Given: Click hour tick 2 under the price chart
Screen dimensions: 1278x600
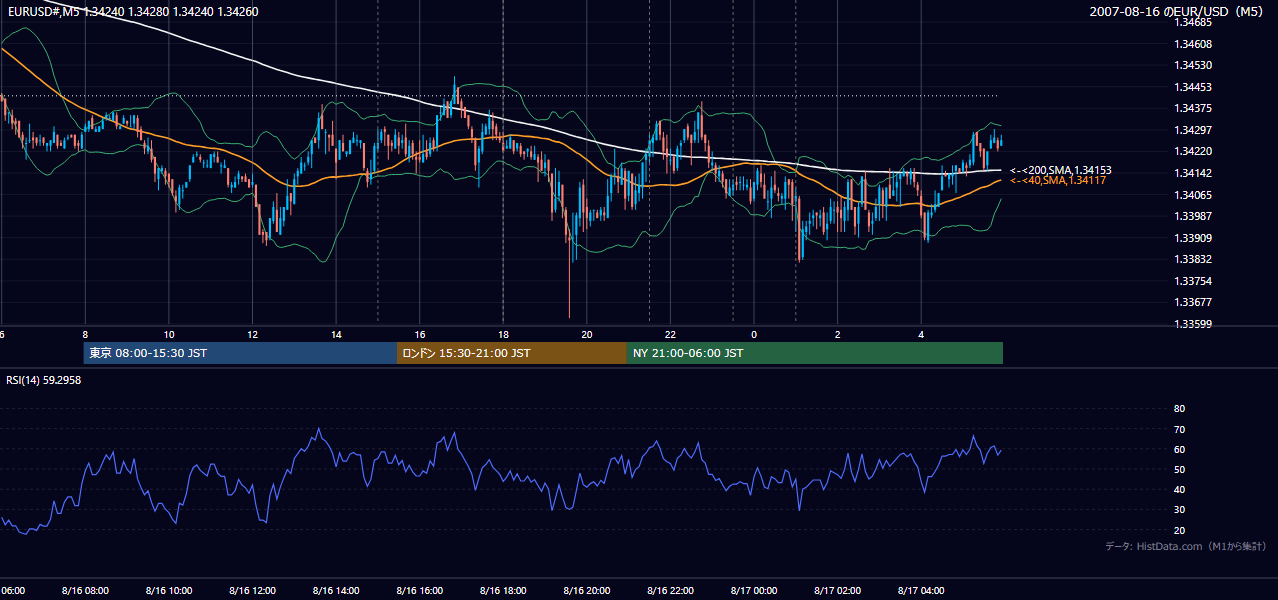Looking at the screenshot, I should point(837,334).
